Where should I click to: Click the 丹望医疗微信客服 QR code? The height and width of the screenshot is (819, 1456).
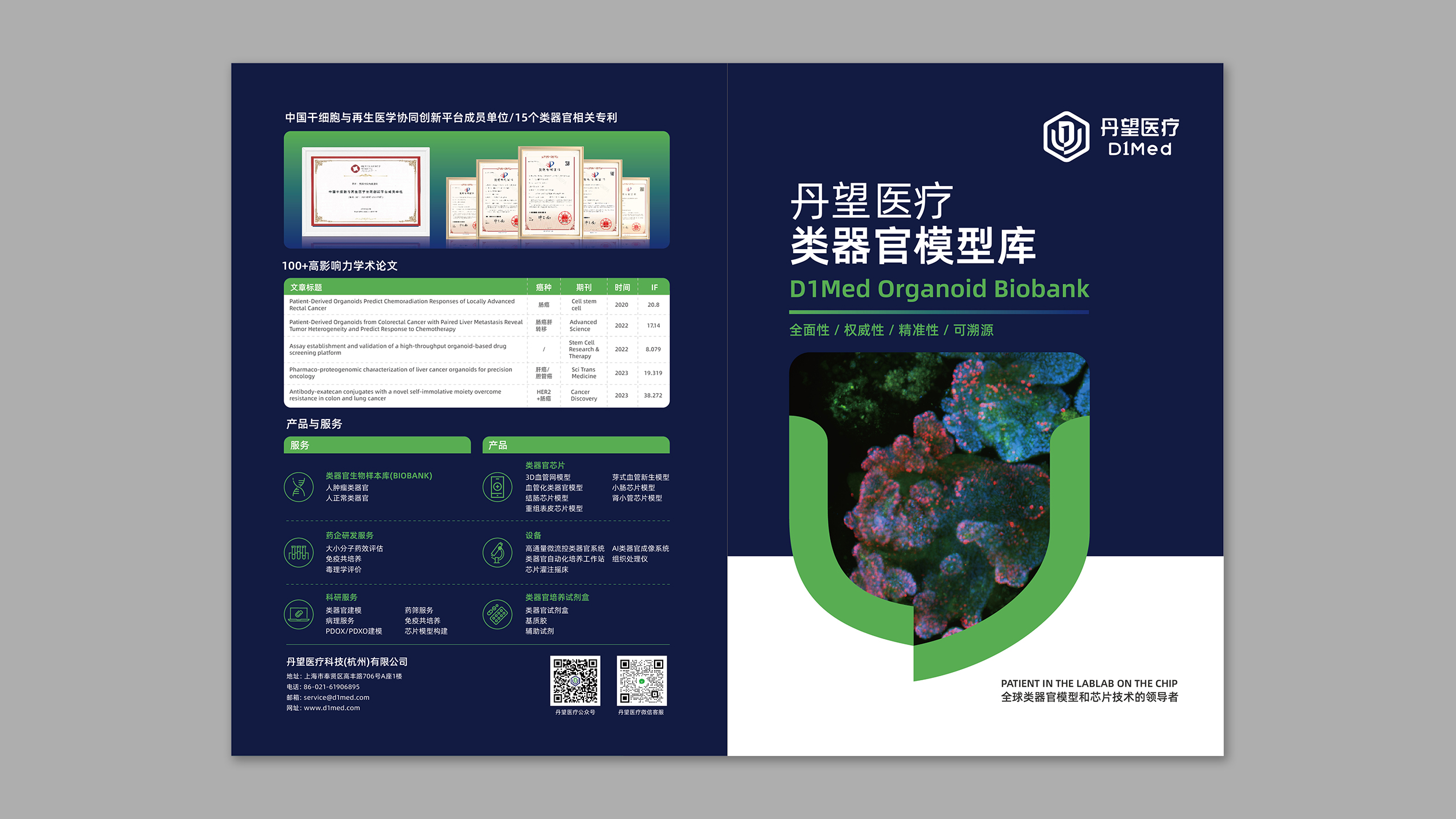tap(641, 680)
